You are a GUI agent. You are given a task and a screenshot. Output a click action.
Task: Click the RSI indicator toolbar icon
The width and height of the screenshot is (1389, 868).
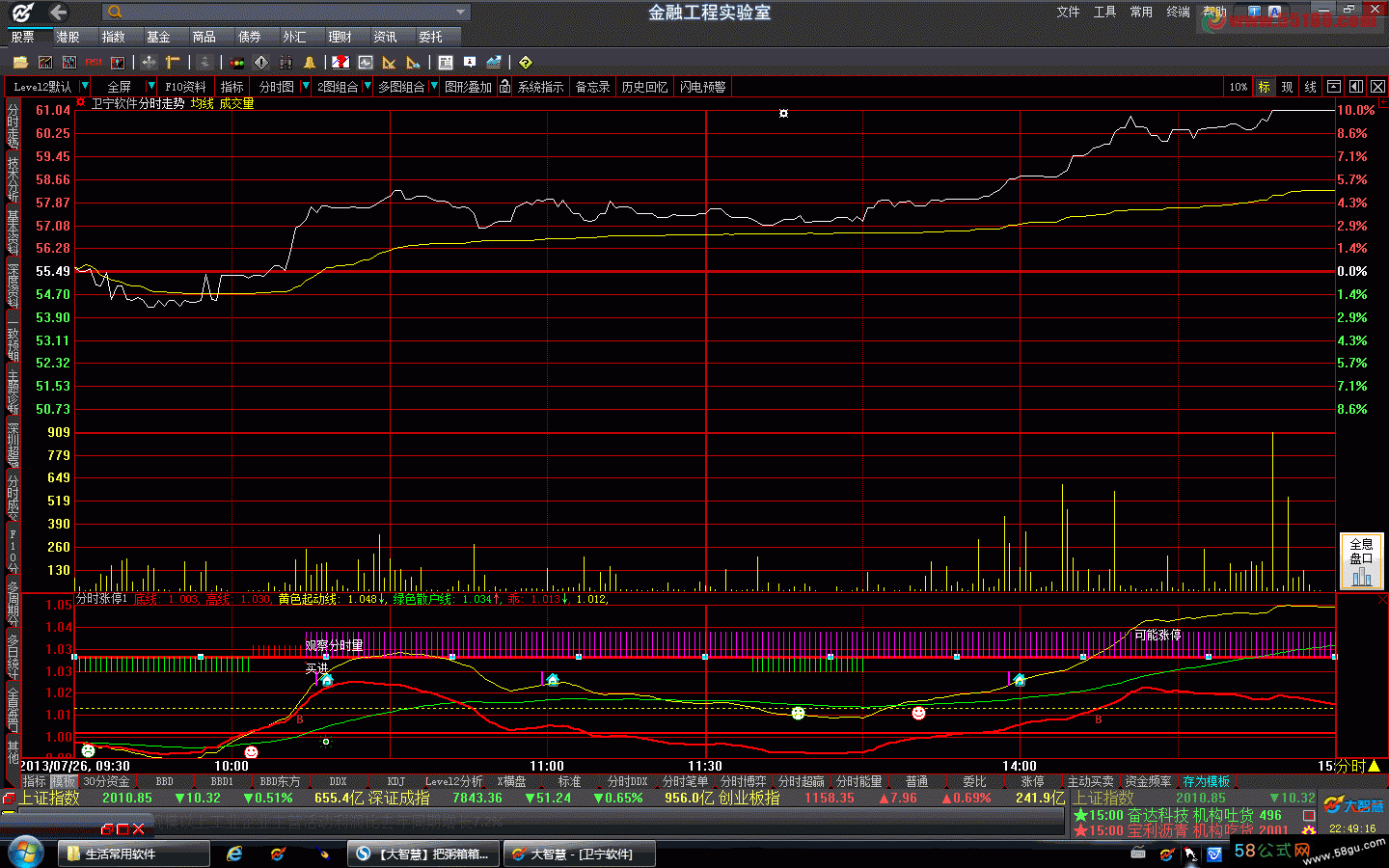[x=94, y=62]
